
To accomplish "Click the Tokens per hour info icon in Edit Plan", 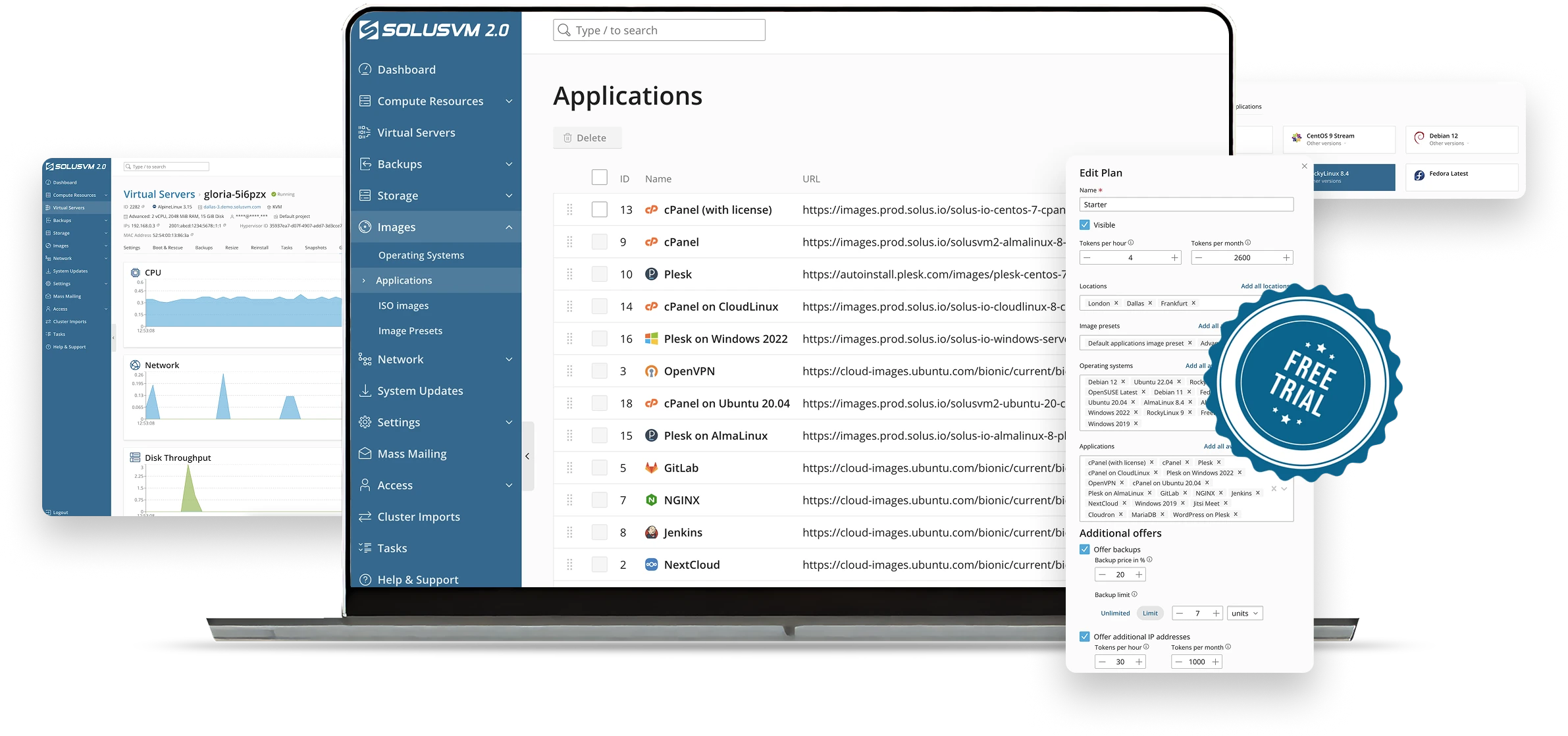I will click(1131, 242).
